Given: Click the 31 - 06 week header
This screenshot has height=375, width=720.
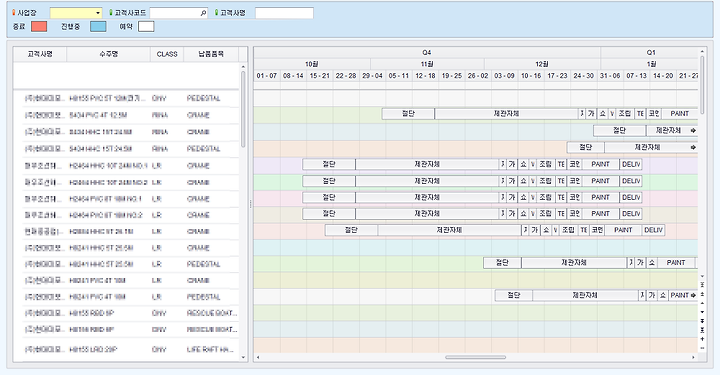Looking at the screenshot, I should pyautogui.click(x=610, y=76).
